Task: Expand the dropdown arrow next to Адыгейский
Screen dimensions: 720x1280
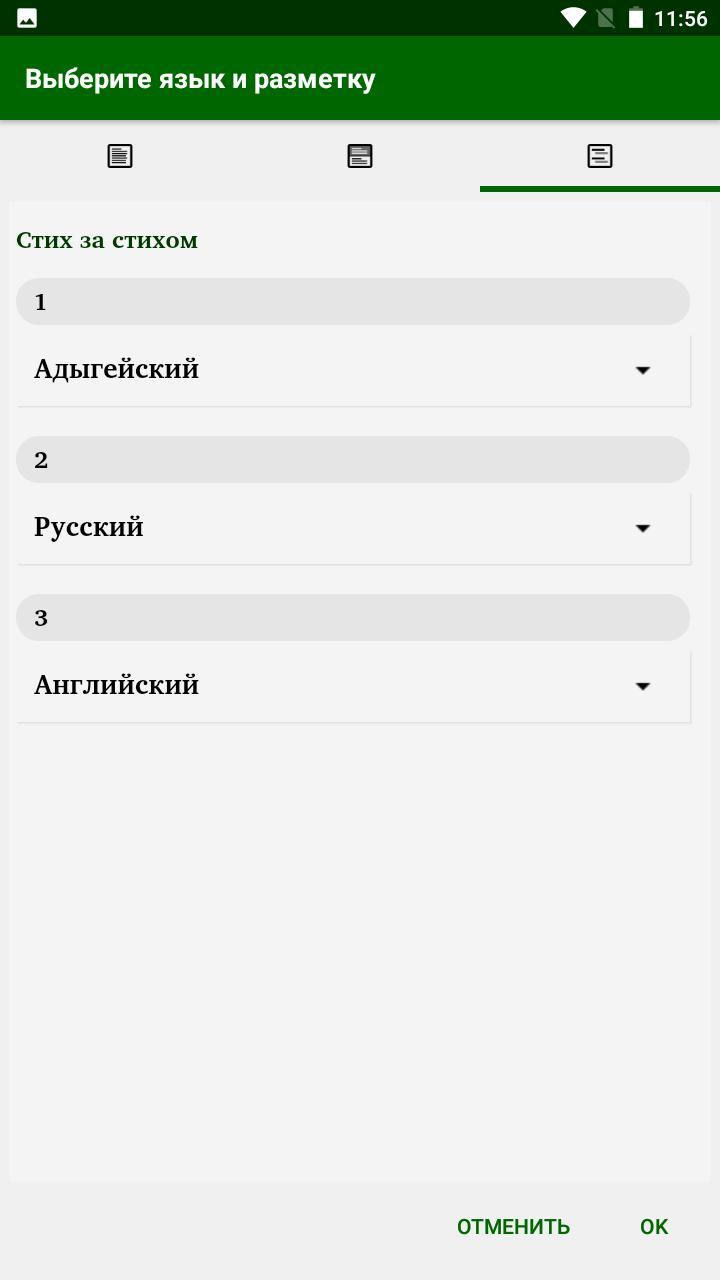Action: (643, 370)
